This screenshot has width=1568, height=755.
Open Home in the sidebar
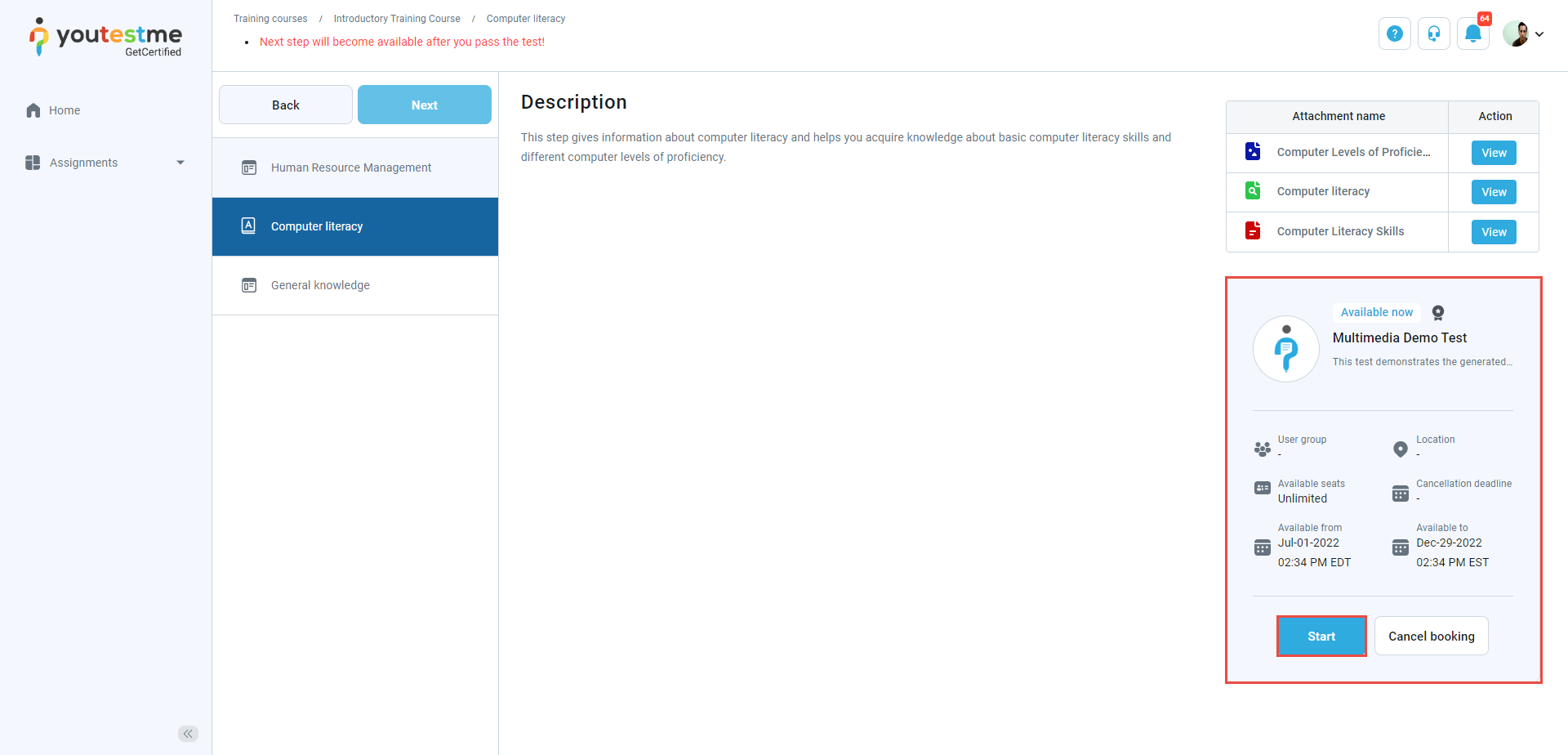click(x=65, y=110)
